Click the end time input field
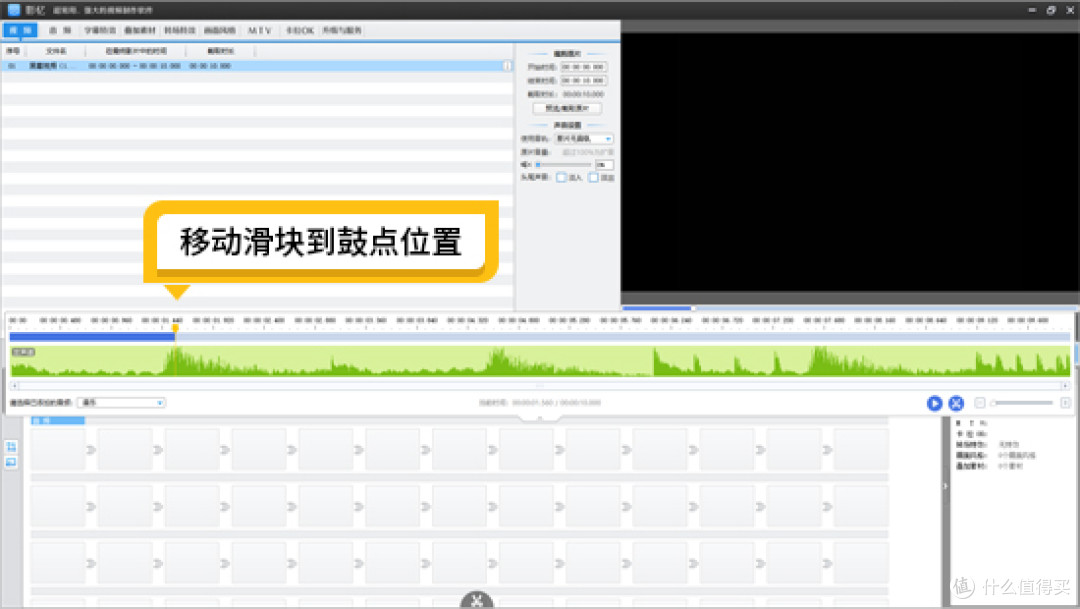Image resolution: width=1080 pixels, height=609 pixels. pos(583,81)
